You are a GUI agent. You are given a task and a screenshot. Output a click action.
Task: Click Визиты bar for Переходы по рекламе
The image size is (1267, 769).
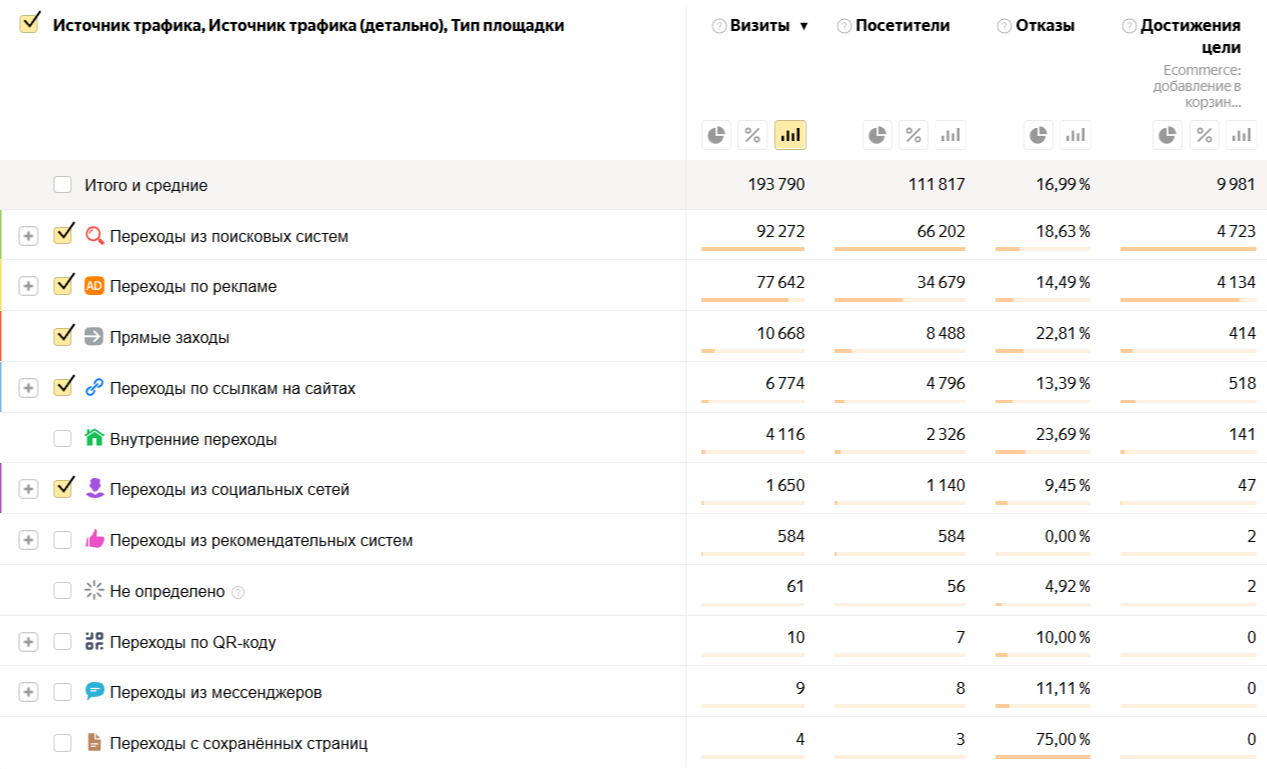[752, 299]
